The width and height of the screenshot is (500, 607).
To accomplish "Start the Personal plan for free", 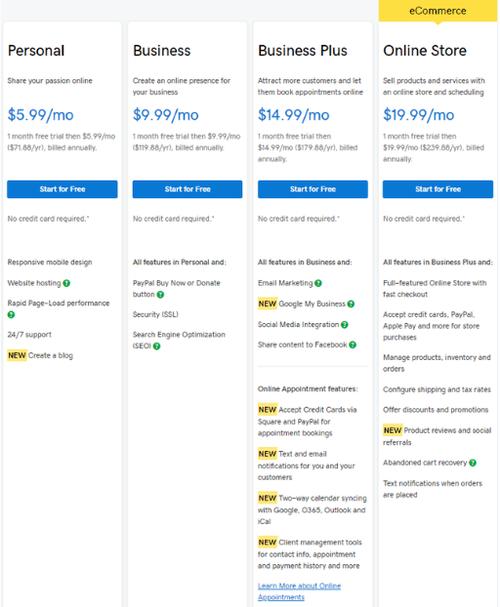I will (x=62, y=189).
